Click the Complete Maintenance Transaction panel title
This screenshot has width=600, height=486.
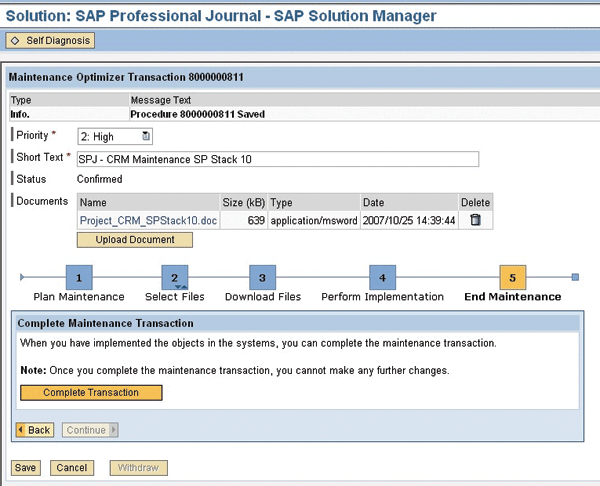[x=106, y=323]
